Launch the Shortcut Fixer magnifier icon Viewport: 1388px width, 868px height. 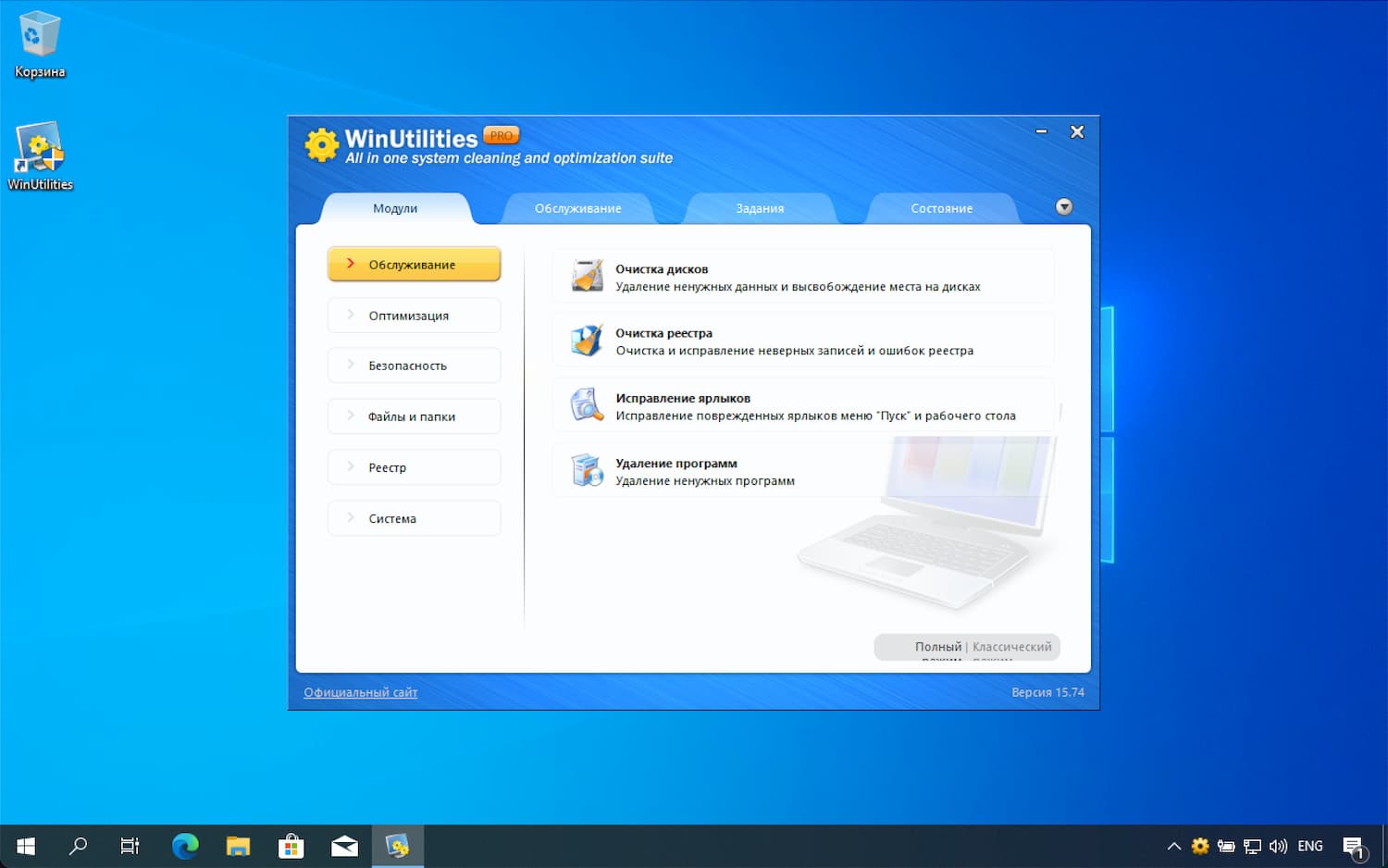[587, 405]
